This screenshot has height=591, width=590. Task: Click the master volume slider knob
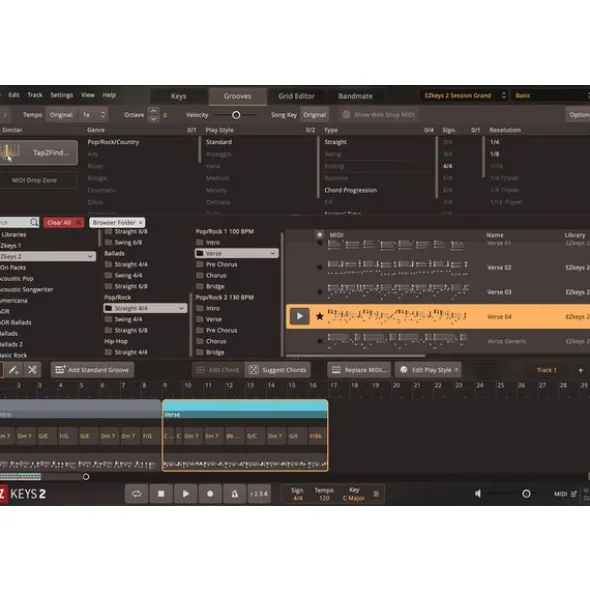(x=526, y=494)
